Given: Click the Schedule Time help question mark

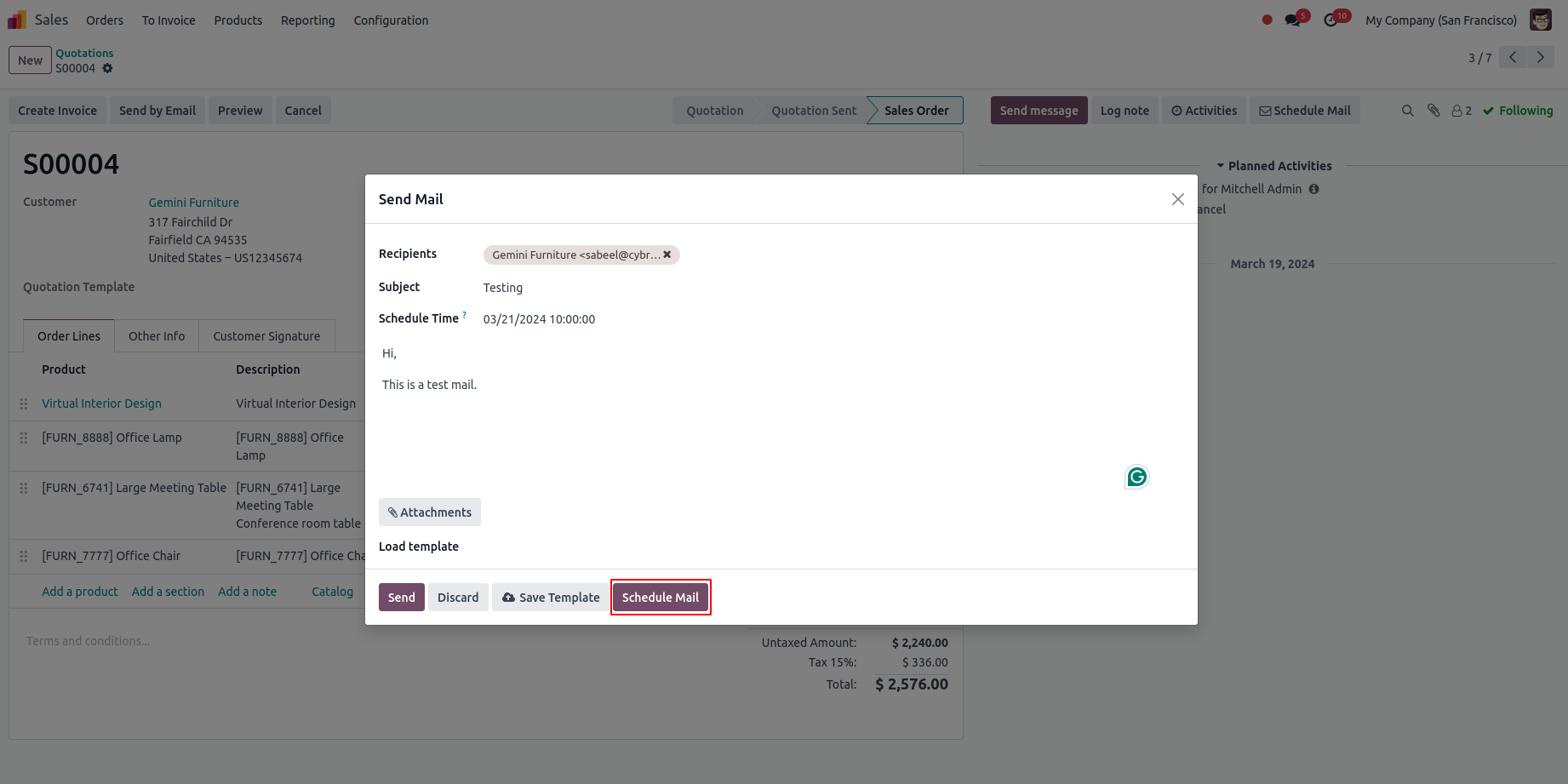Looking at the screenshot, I should tap(465, 315).
